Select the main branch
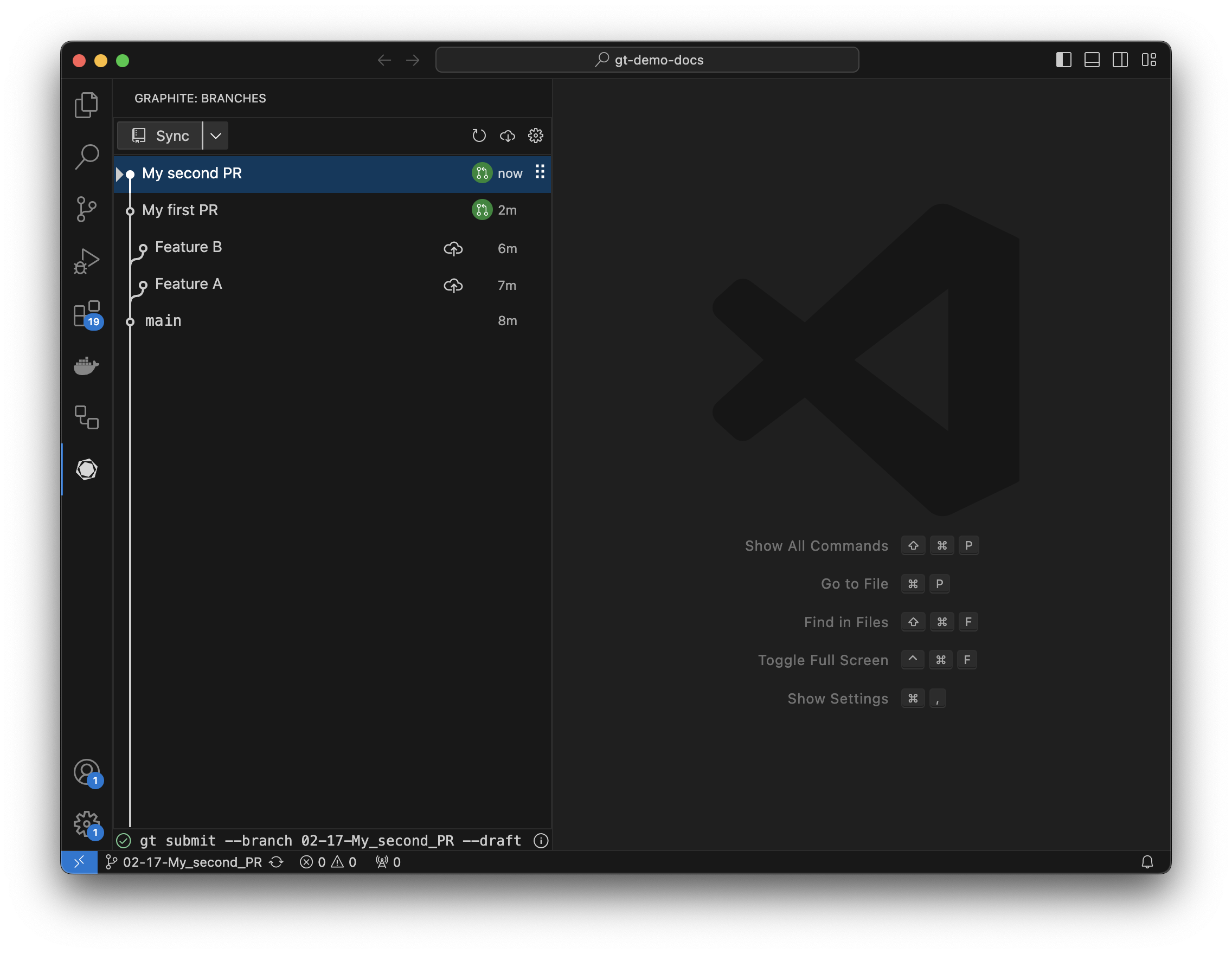Screen dimensions: 1232x954 163,320
